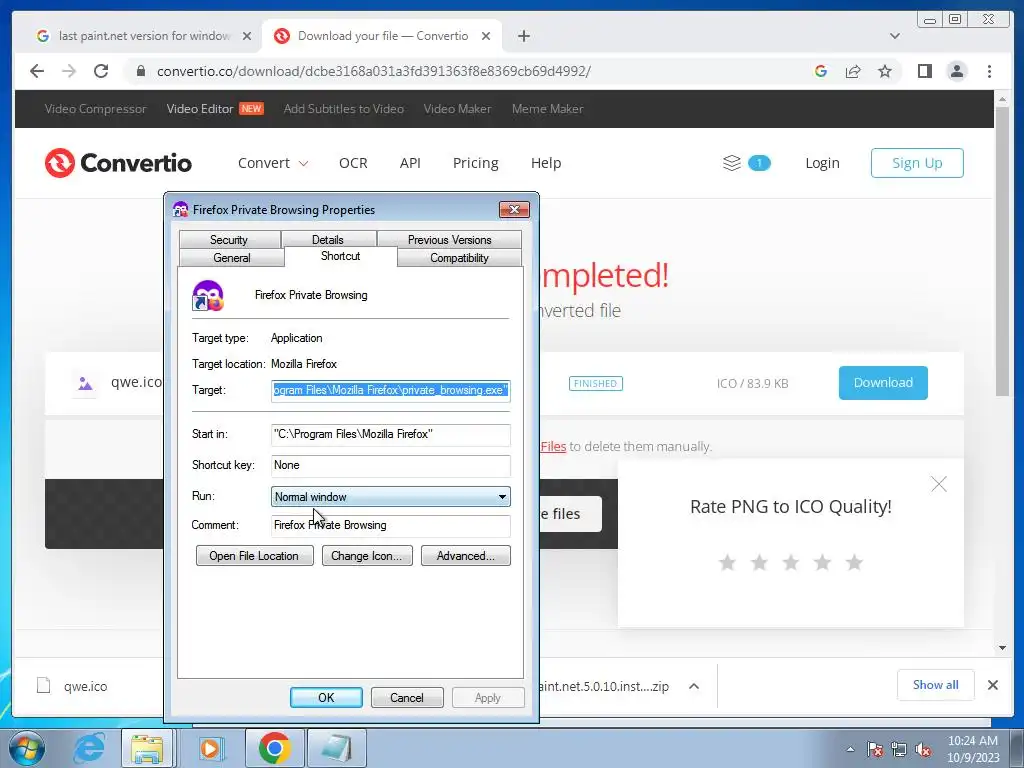Cancel the properties dialog
Image resolution: width=1024 pixels, height=768 pixels.
[407, 697]
